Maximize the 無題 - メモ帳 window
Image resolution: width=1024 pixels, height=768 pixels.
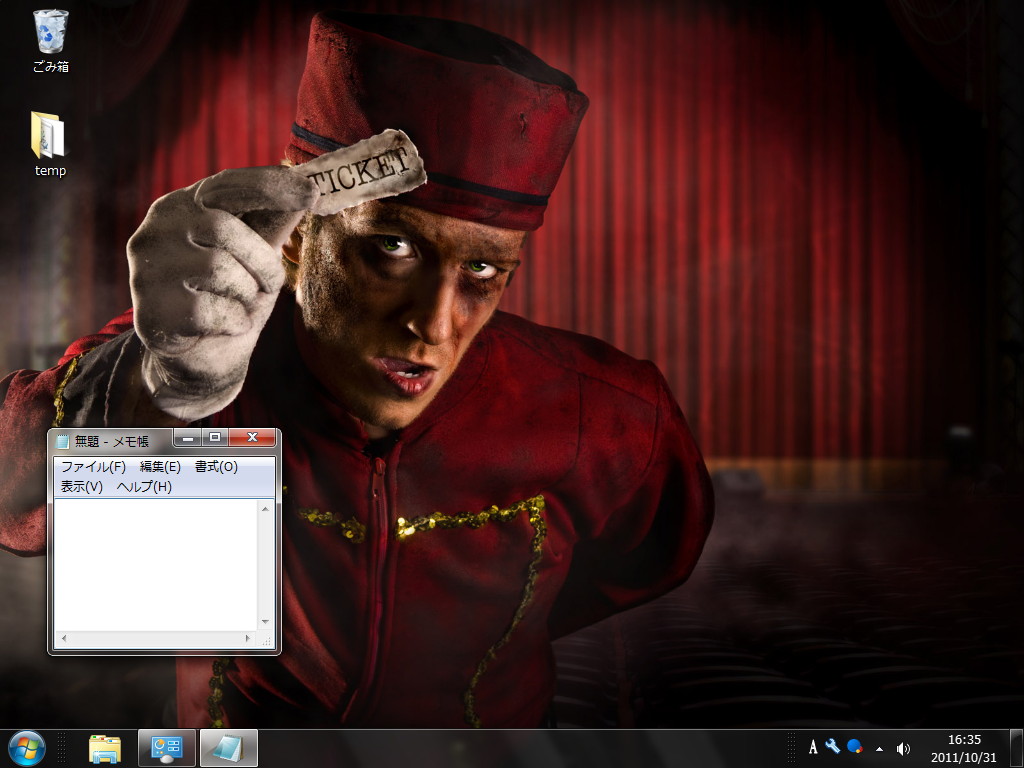click(x=215, y=438)
